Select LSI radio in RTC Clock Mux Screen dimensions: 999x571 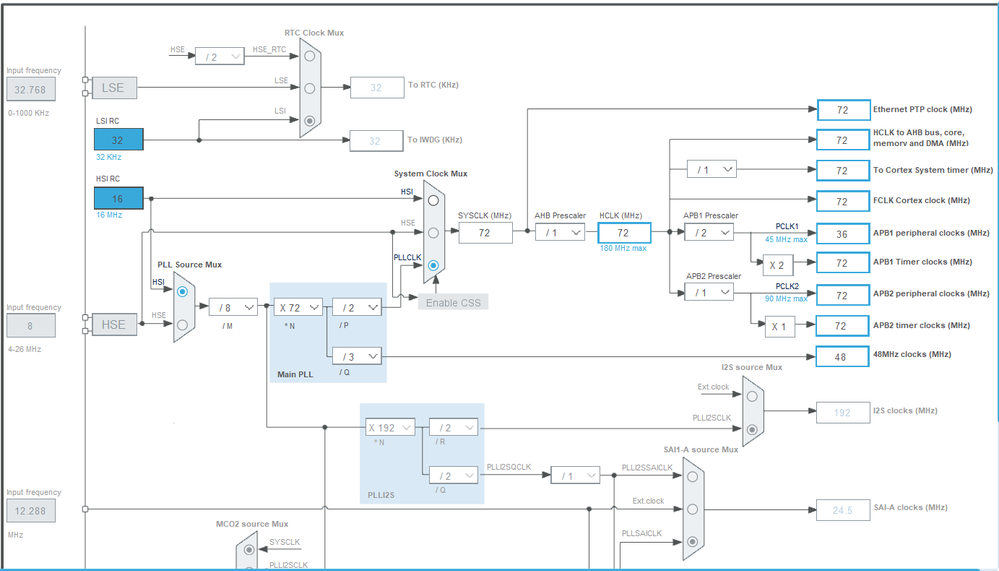tap(310, 120)
